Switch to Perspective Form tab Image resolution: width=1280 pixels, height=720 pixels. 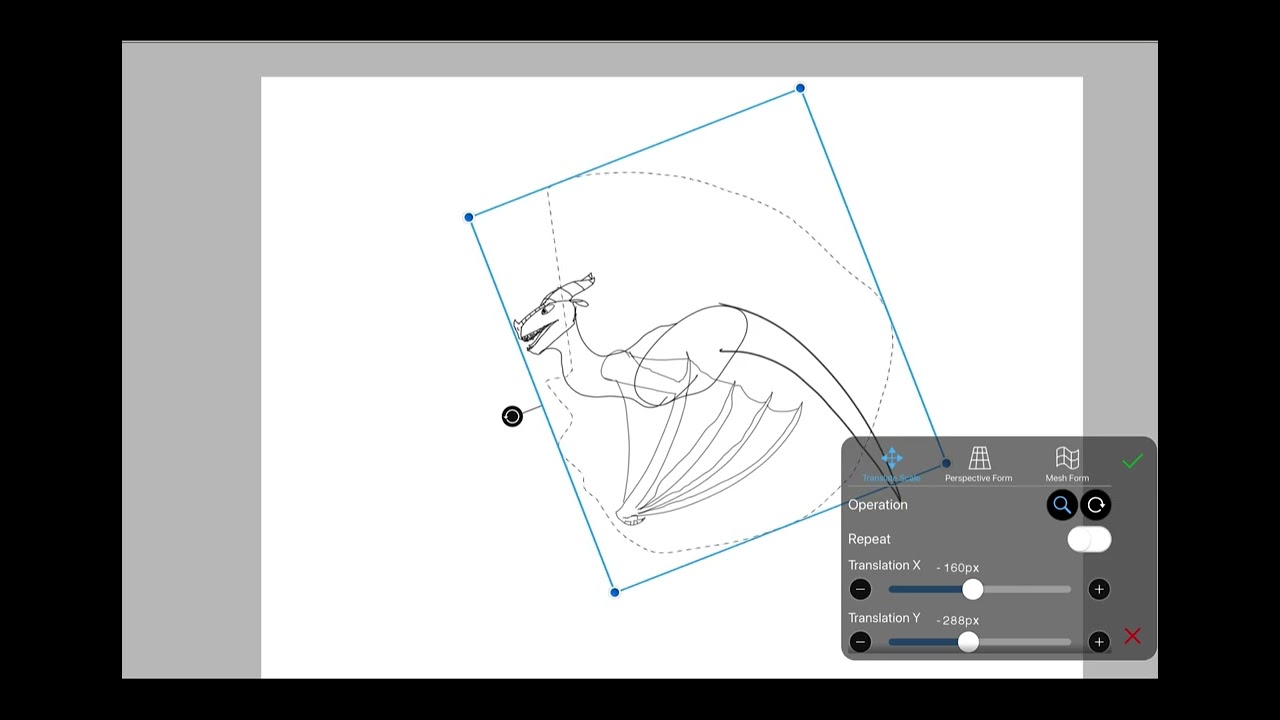pyautogui.click(x=979, y=465)
